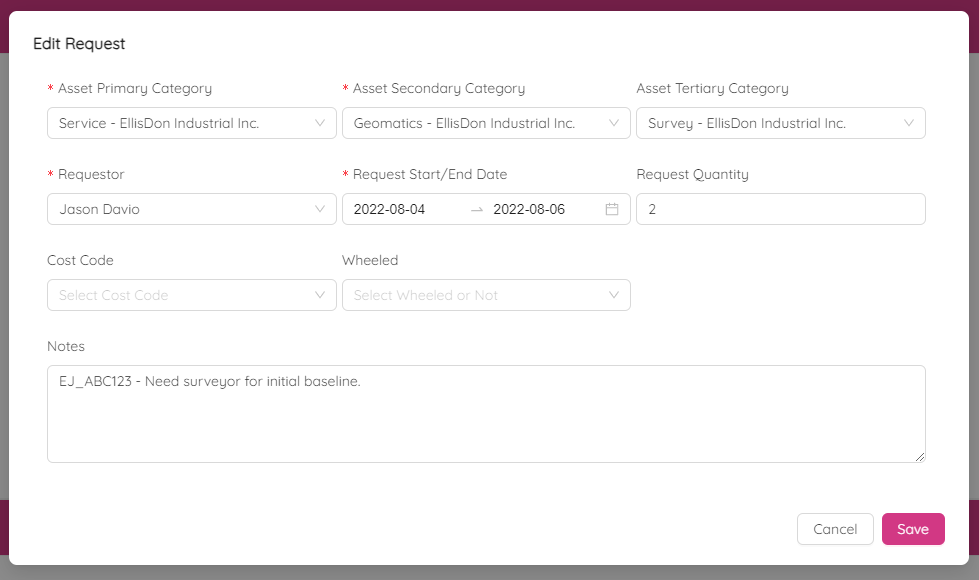Save the edited request
This screenshot has width=979, height=580.
[912, 529]
